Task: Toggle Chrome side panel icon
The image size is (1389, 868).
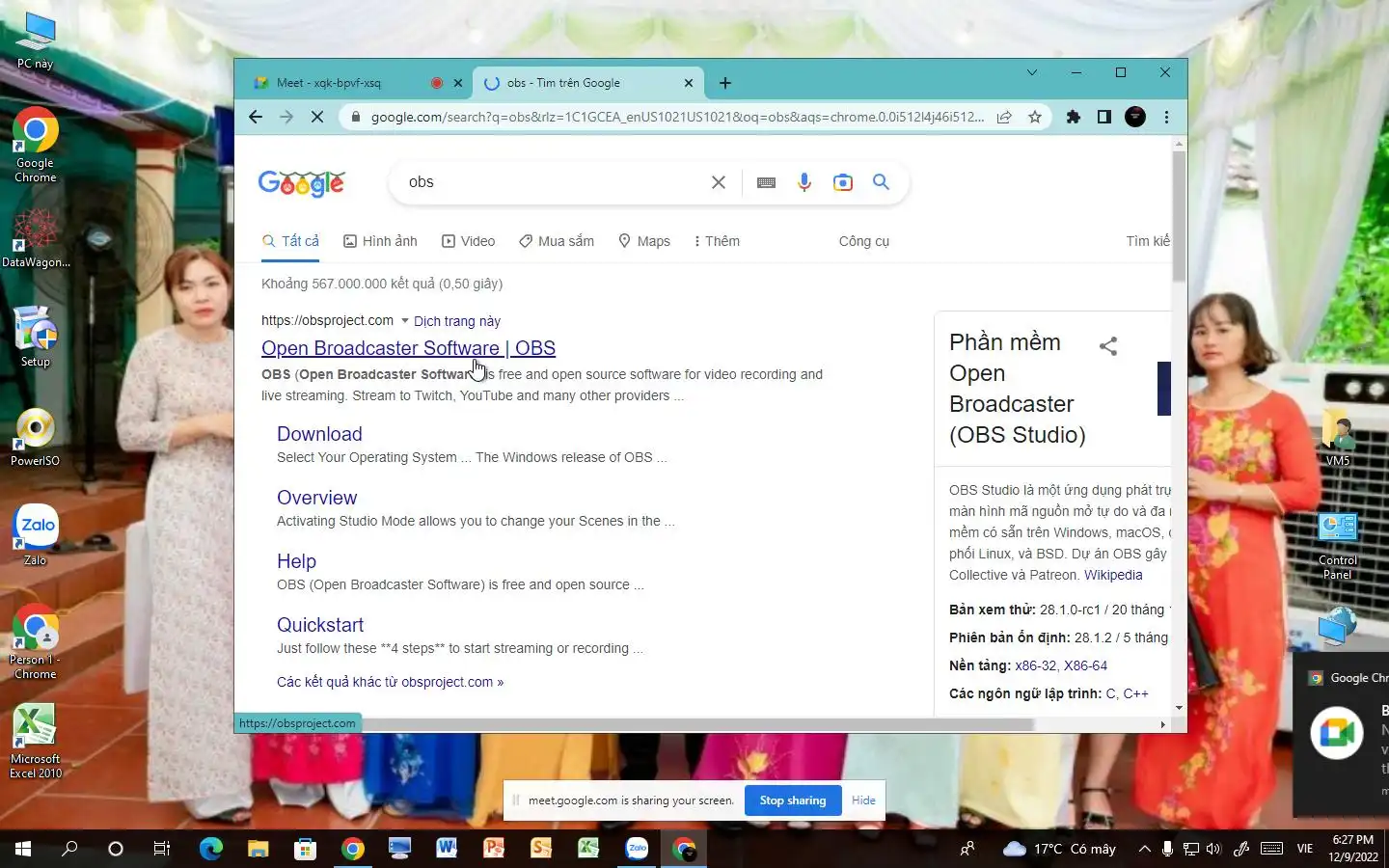Action: 1104,117
